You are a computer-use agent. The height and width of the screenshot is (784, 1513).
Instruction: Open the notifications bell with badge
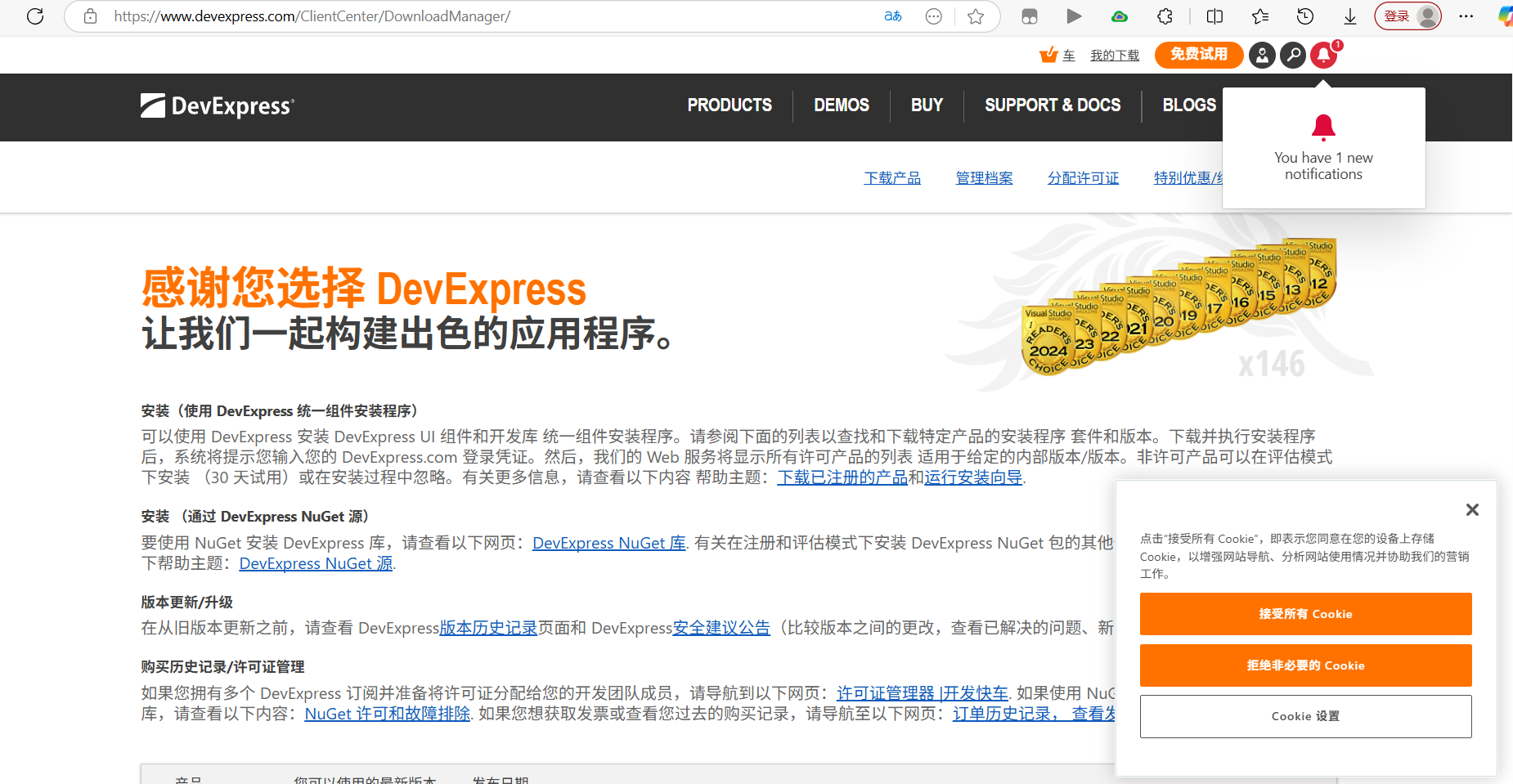click(x=1324, y=55)
